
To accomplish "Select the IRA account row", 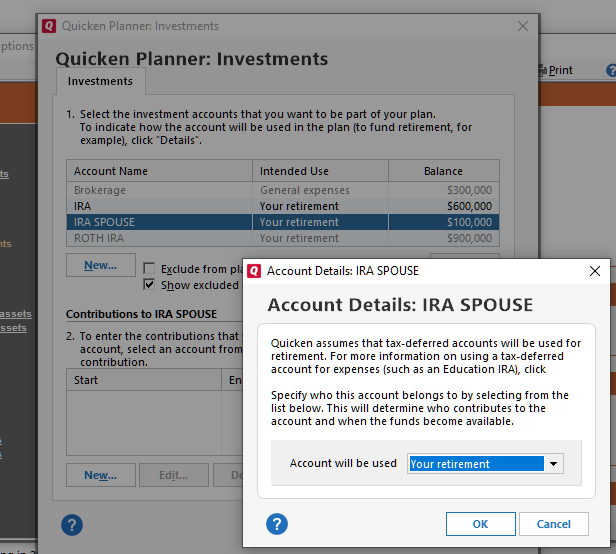I will [283, 206].
